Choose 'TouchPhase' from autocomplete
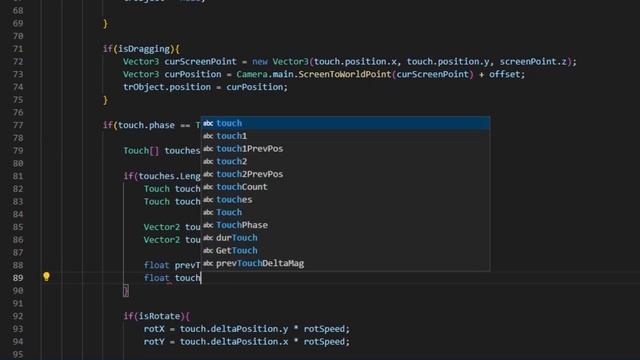640x360 pixels. pyautogui.click(x=345, y=225)
